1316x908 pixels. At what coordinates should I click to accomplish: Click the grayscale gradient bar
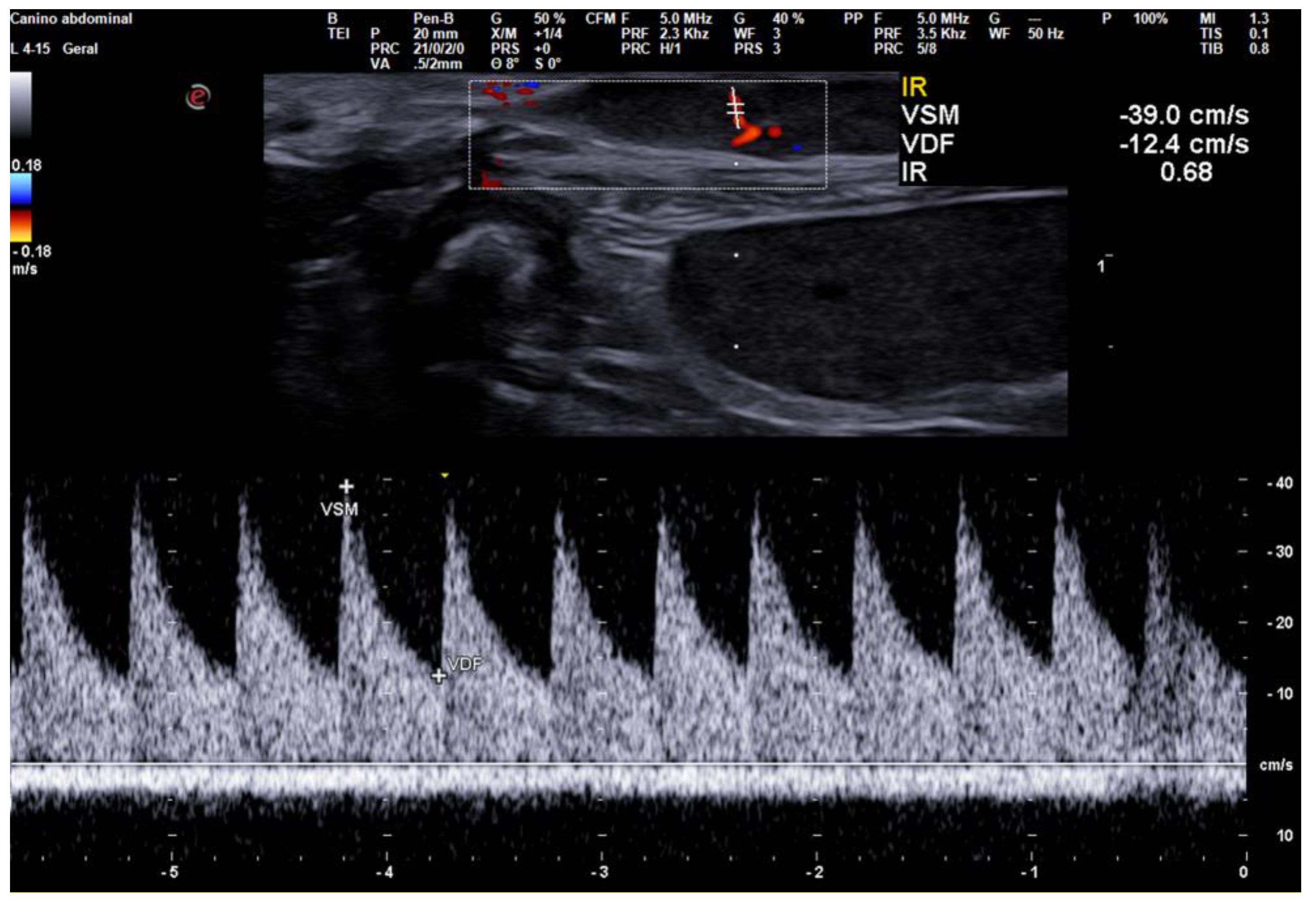(21, 105)
